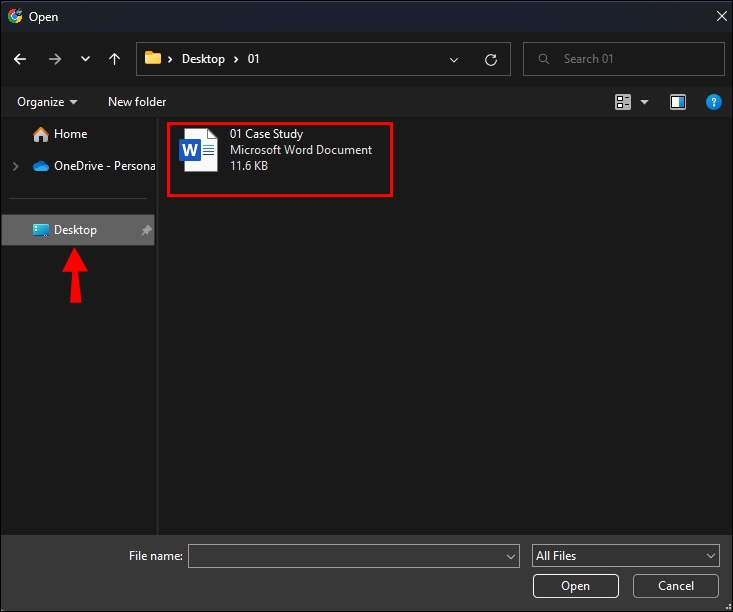
Task: Expand the address bar history dropdown
Action: coord(455,59)
